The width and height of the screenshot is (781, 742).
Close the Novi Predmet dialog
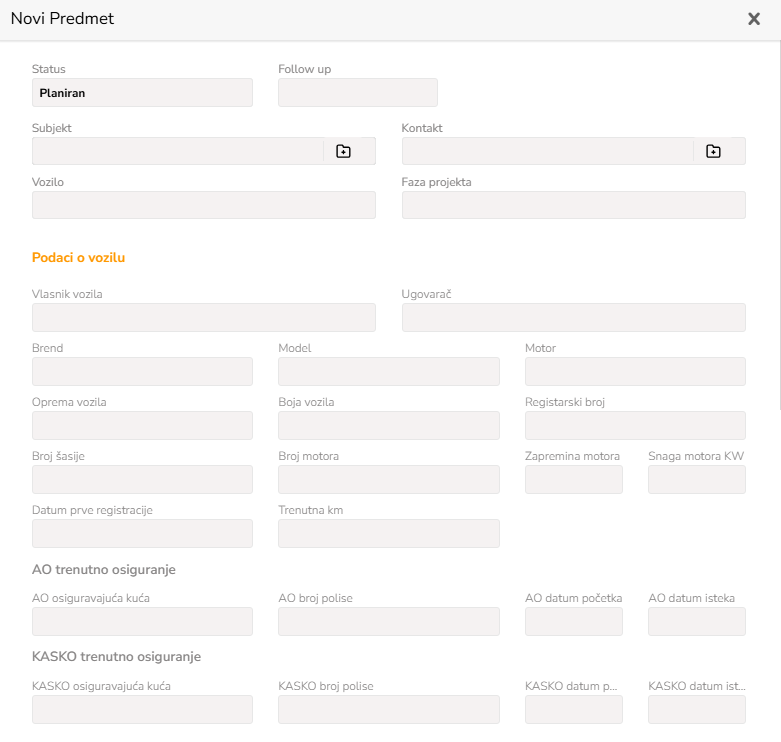[x=754, y=19]
